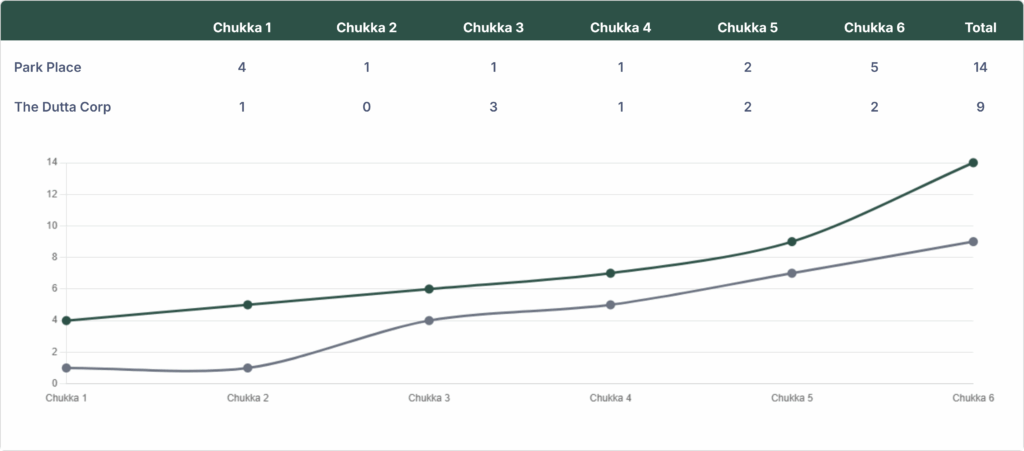Click Park Place's total score of 14
The height and width of the screenshot is (451, 1024).
980,67
